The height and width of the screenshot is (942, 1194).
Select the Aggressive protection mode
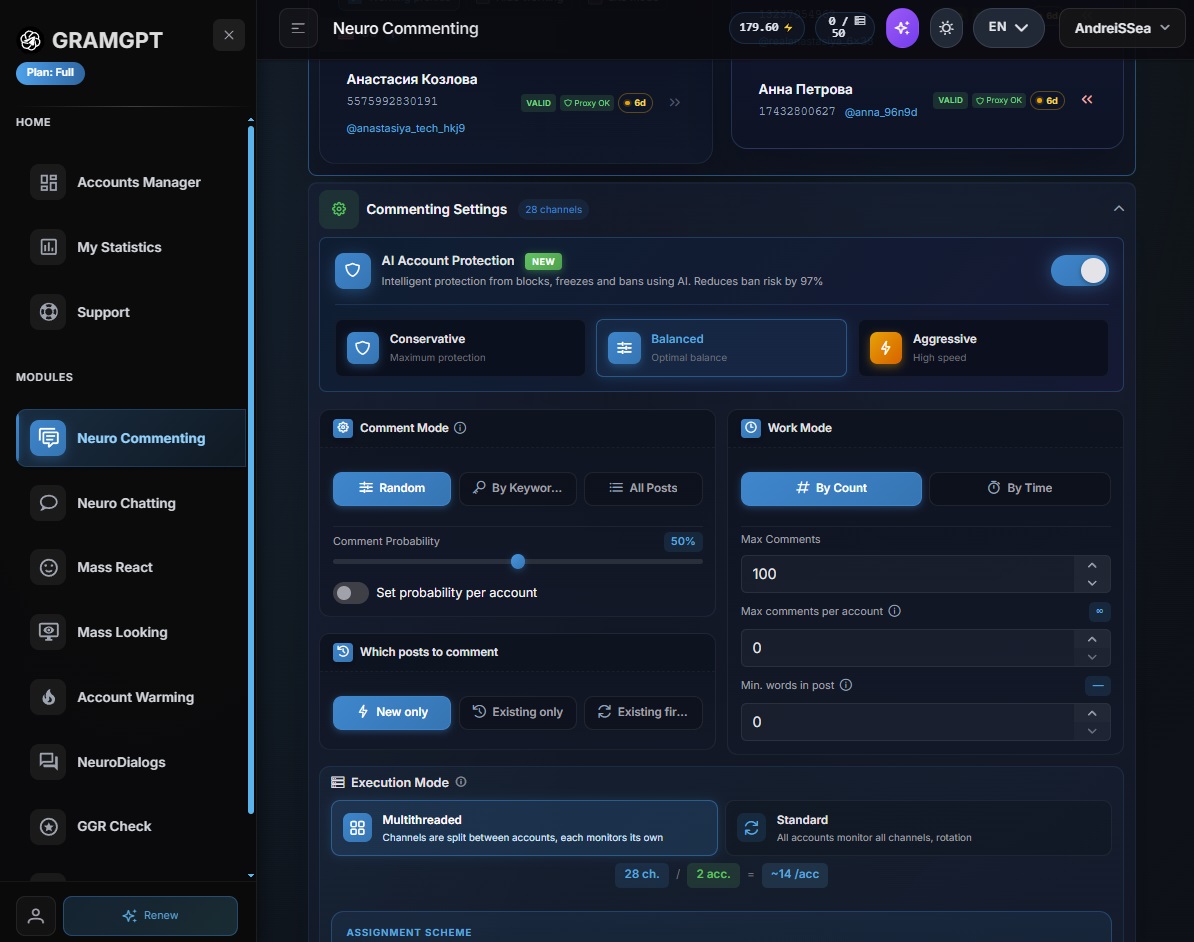(x=983, y=348)
